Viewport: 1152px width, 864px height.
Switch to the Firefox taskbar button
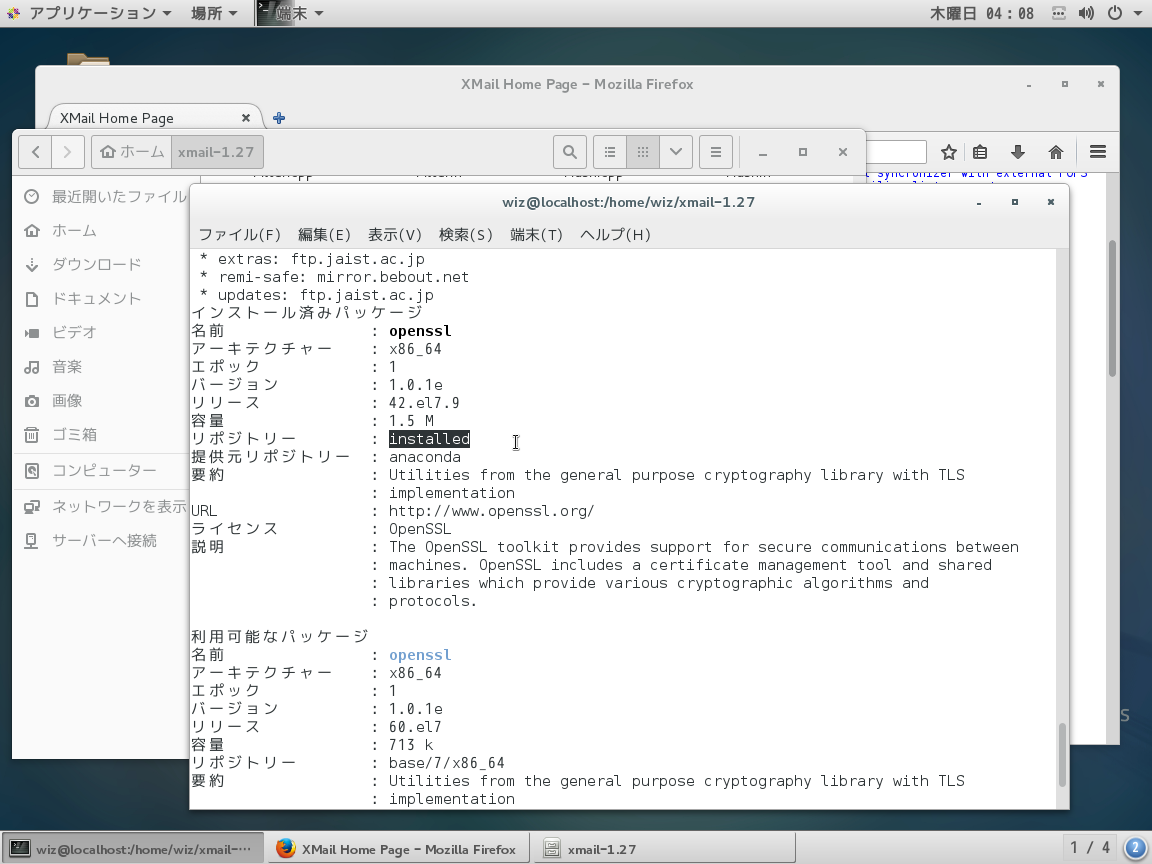(397, 849)
